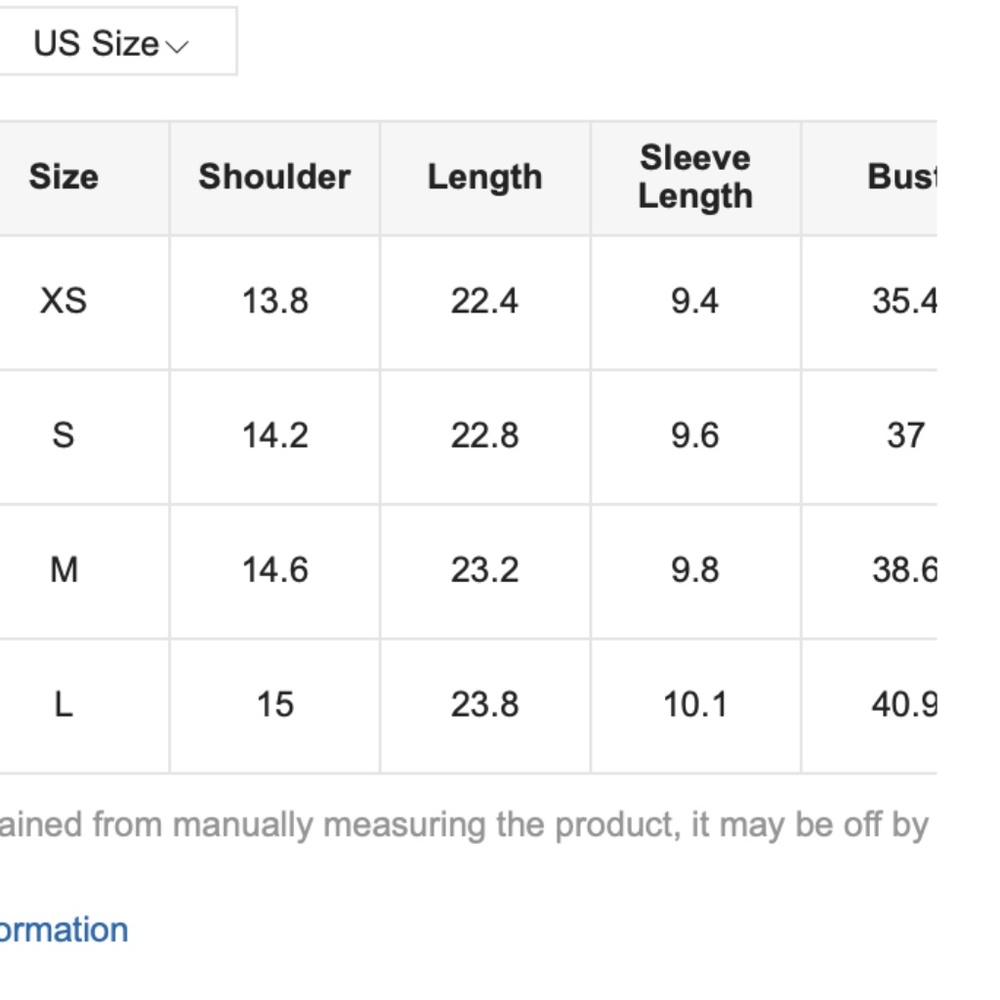Click the XS shoulder value 13.8

point(274,300)
